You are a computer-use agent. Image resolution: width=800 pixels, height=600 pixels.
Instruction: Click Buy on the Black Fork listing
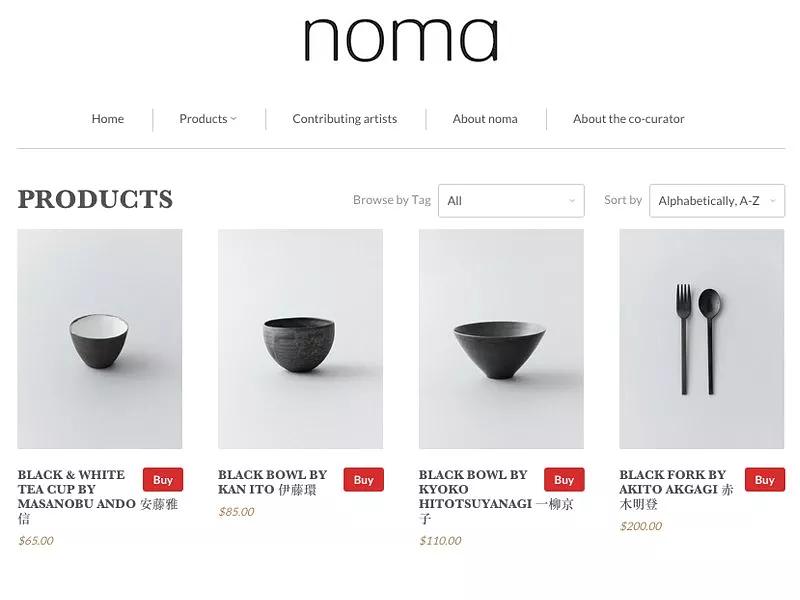click(x=764, y=479)
